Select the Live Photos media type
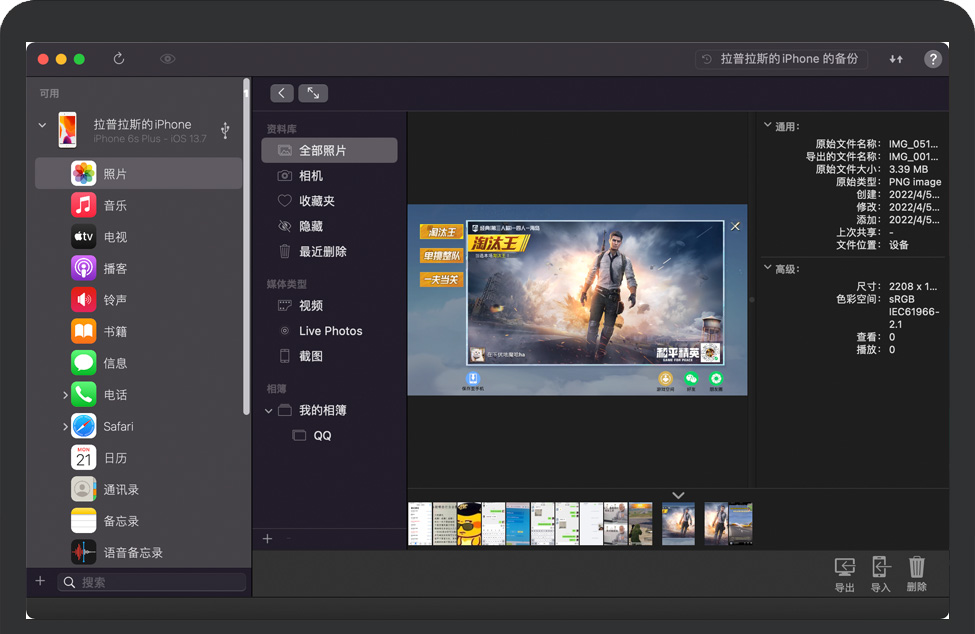This screenshot has width=975, height=634. [330, 331]
